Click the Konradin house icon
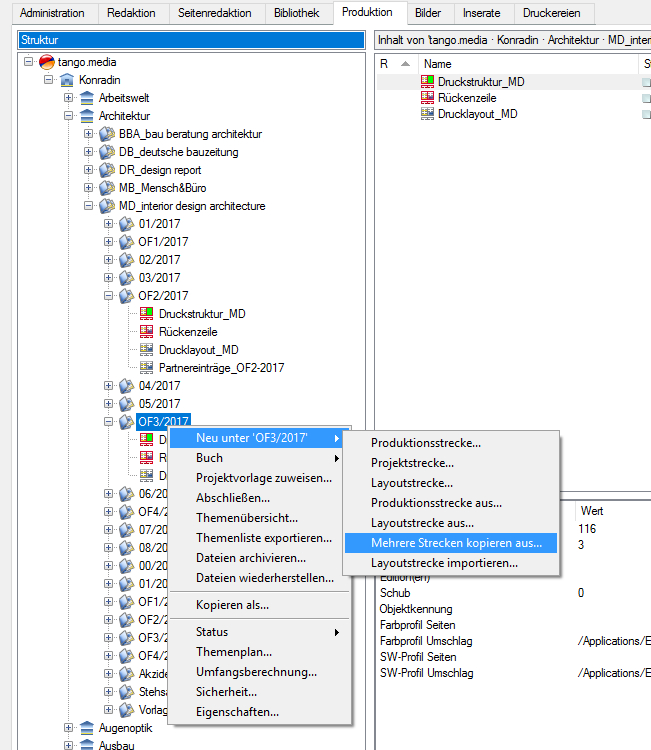The height and width of the screenshot is (750, 651). [x=67, y=80]
